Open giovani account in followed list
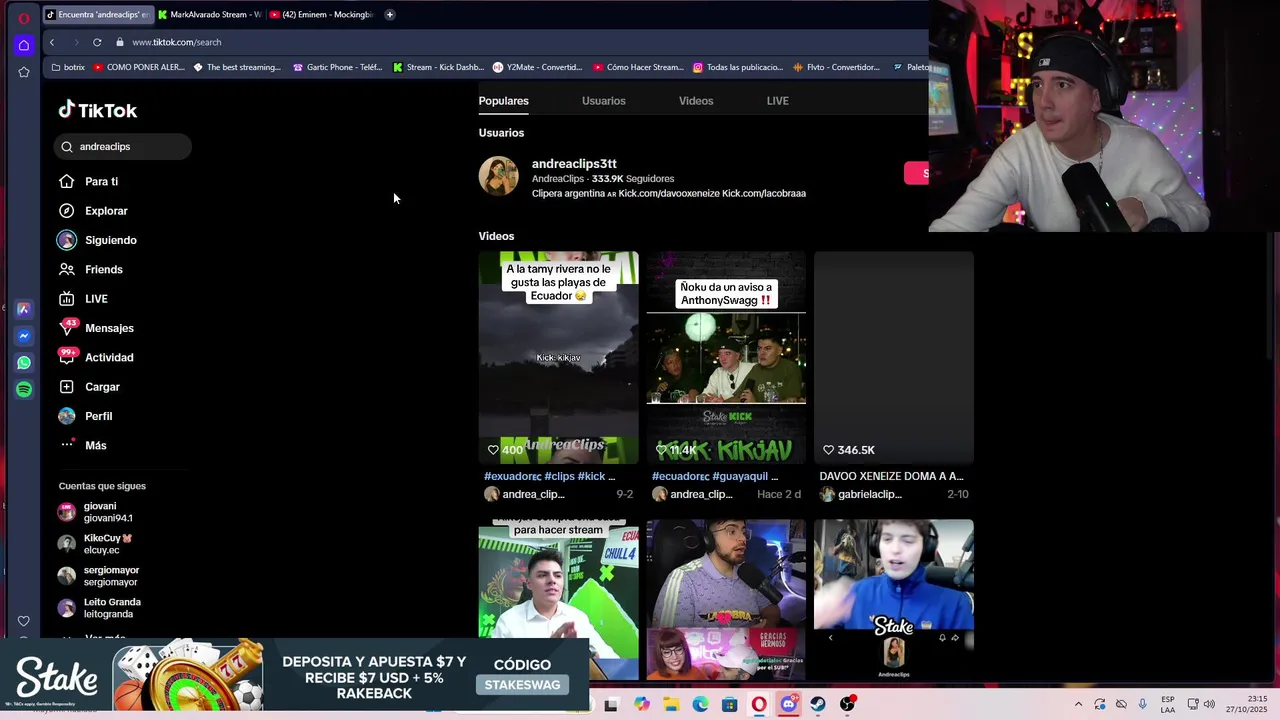The height and width of the screenshot is (720, 1280). (x=95, y=512)
